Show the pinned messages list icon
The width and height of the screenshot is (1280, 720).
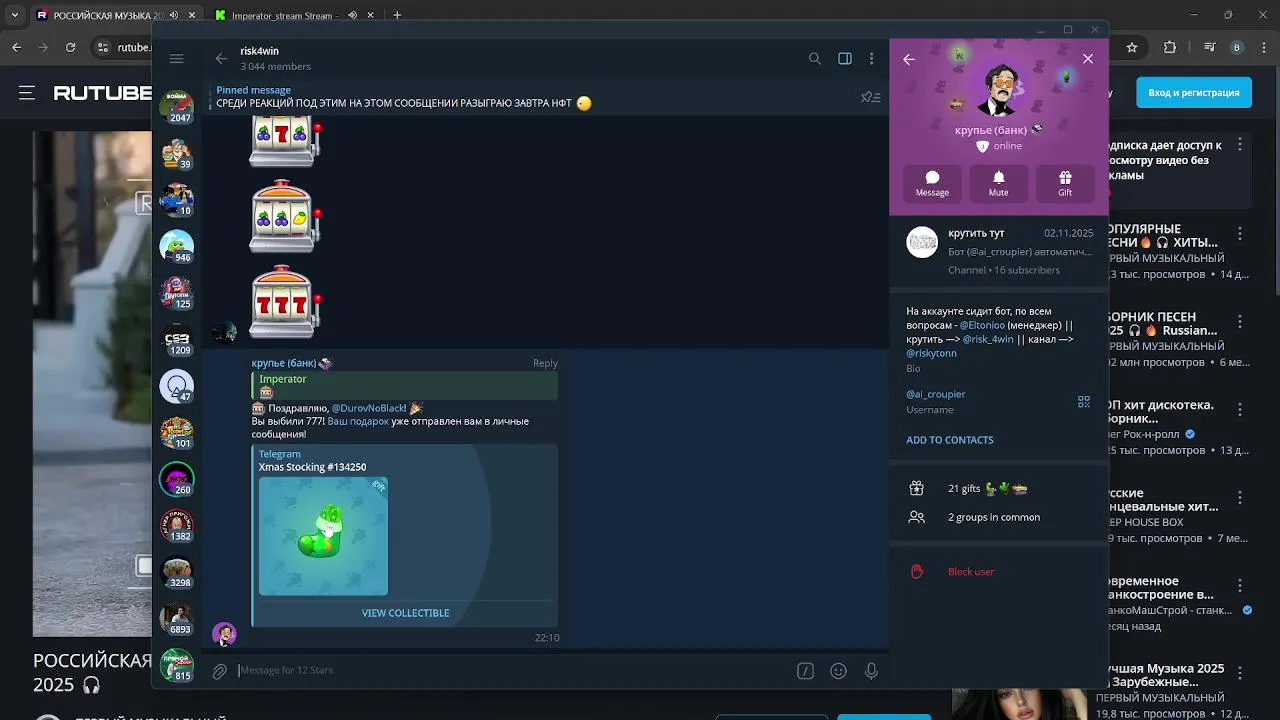871,97
